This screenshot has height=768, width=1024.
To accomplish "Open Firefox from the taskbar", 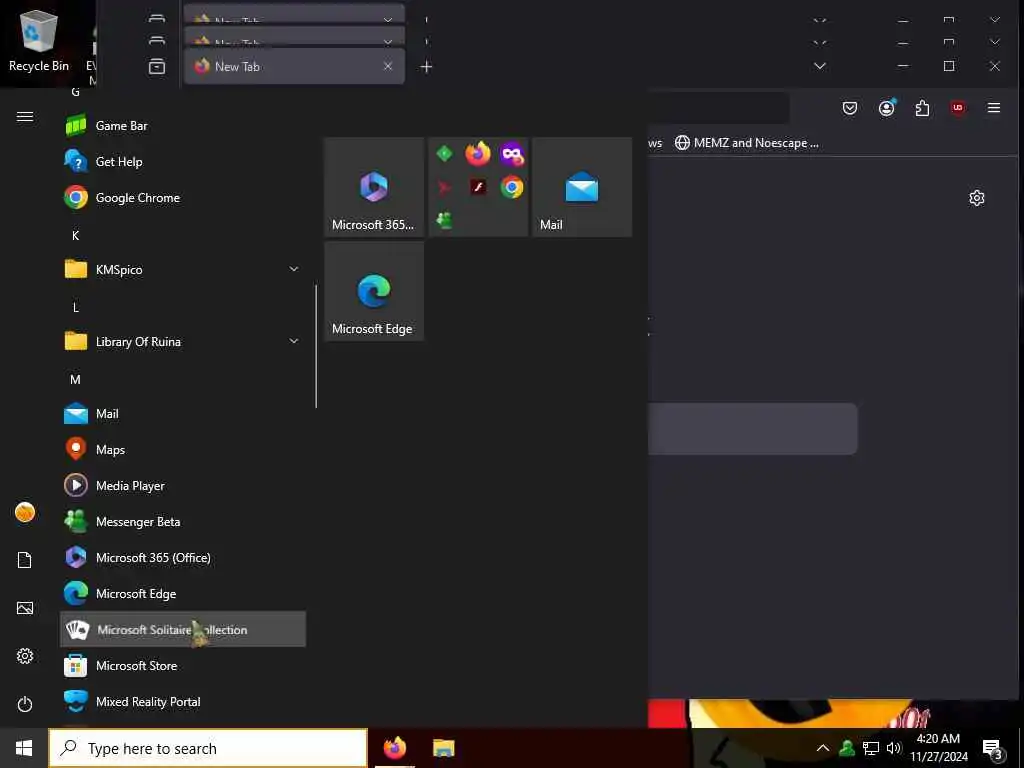I will 394,748.
